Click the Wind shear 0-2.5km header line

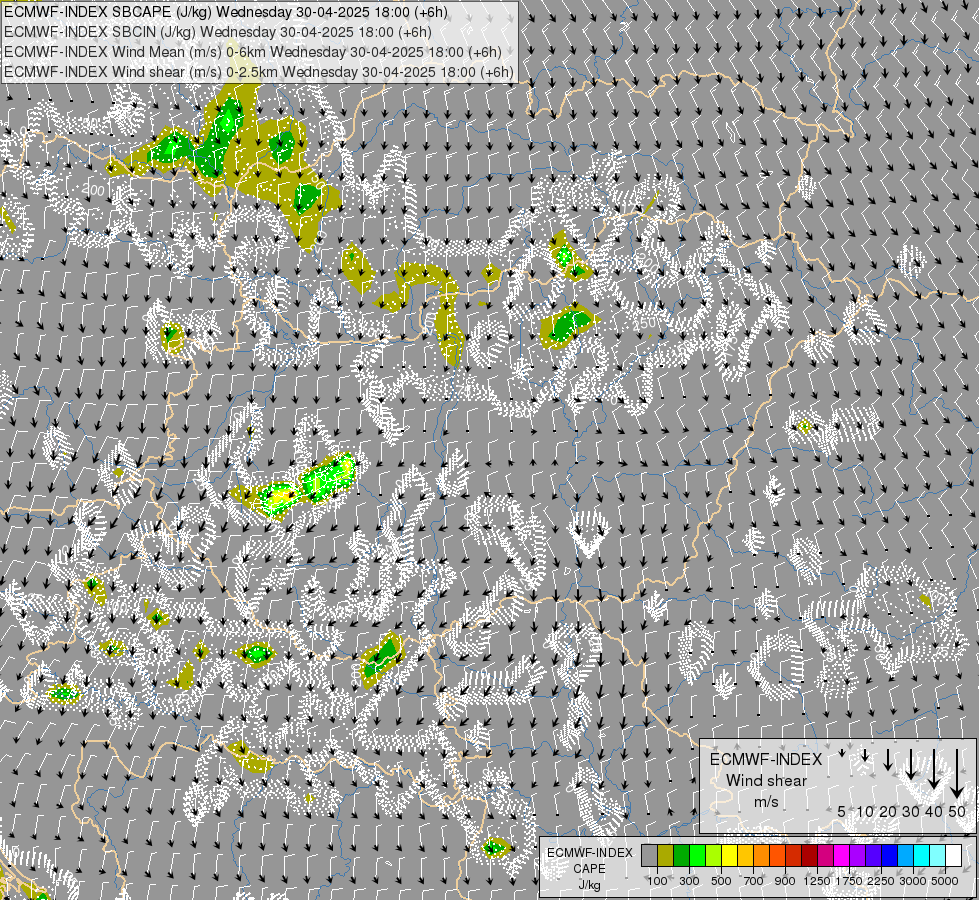tap(258, 72)
